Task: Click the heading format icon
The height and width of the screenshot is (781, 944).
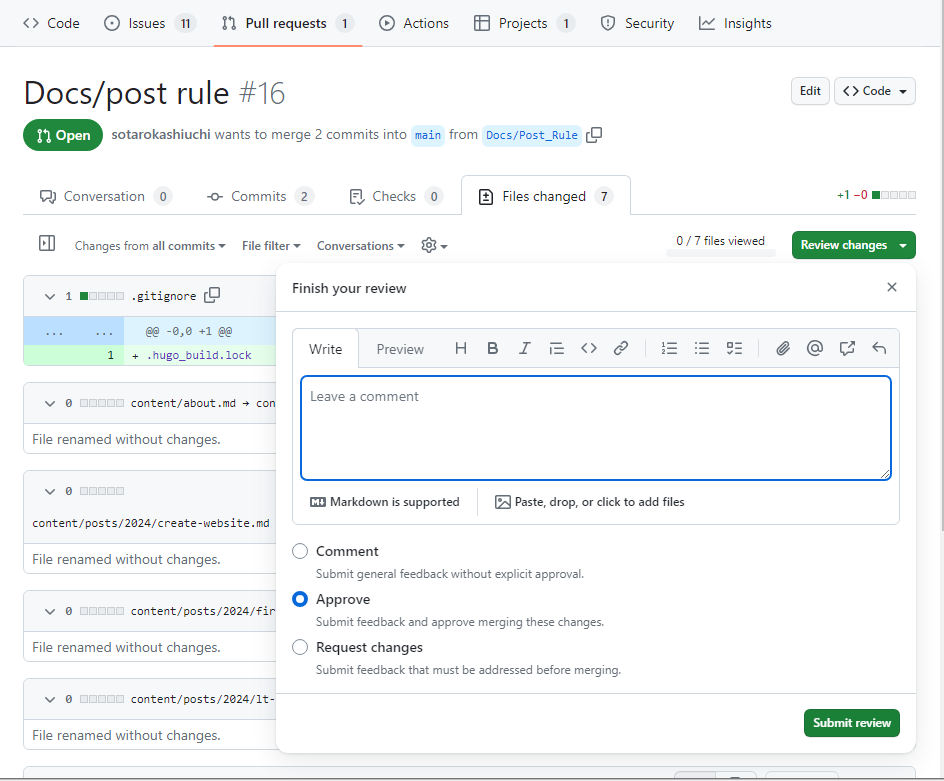Action: (x=461, y=348)
